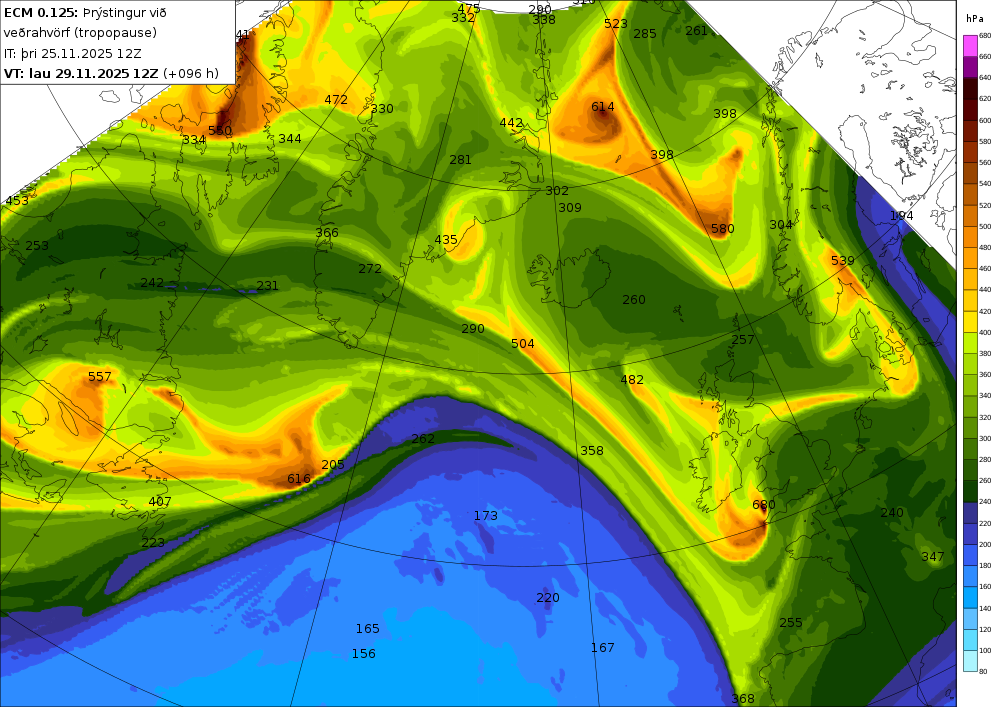
Task: Click the map value '223'
Action: pyautogui.click(x=153, y=543)
